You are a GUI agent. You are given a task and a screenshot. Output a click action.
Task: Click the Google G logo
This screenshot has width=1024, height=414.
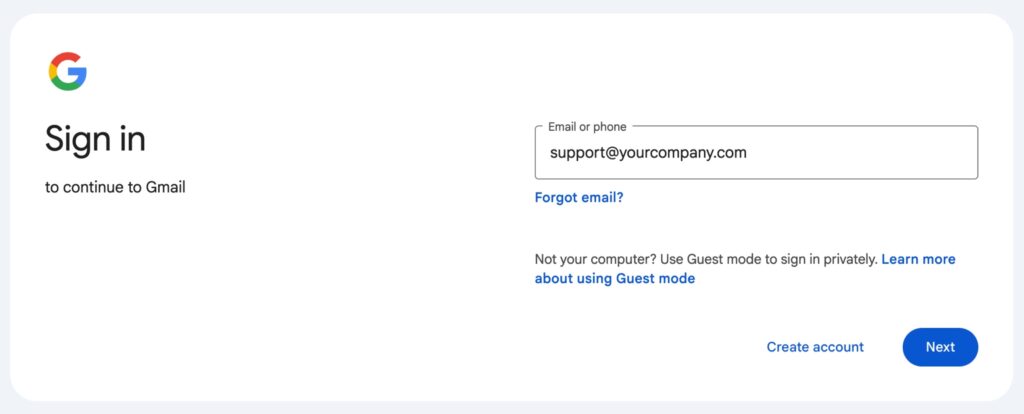(x=67, y=72)
